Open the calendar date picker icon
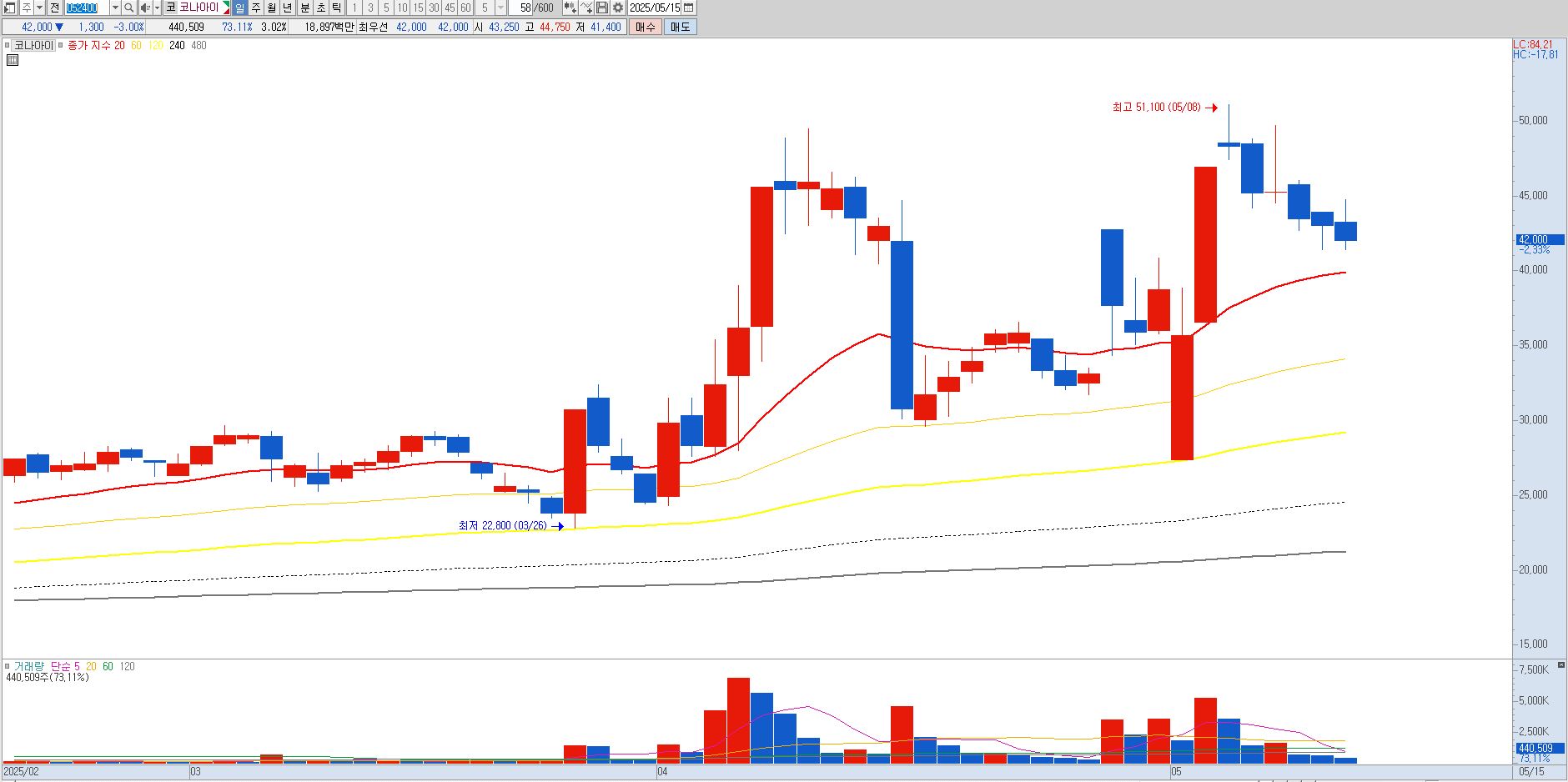1568x782 pixels. point(688,8)
